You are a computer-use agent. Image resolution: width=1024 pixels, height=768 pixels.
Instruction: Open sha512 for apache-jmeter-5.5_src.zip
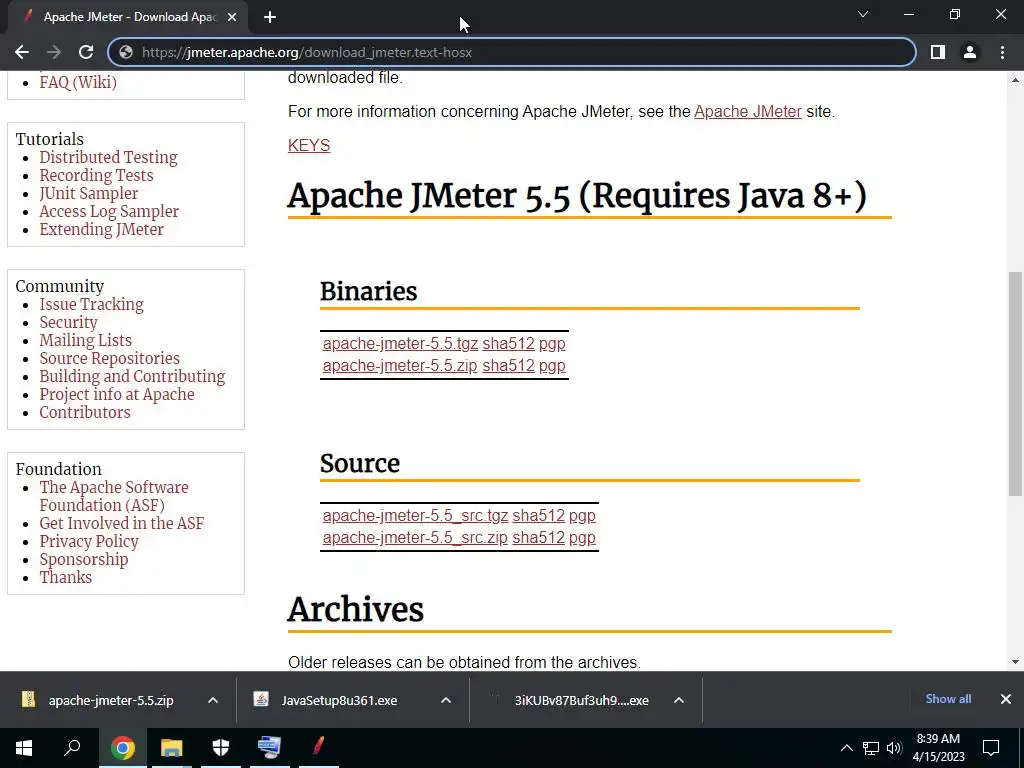coord(538,538)
